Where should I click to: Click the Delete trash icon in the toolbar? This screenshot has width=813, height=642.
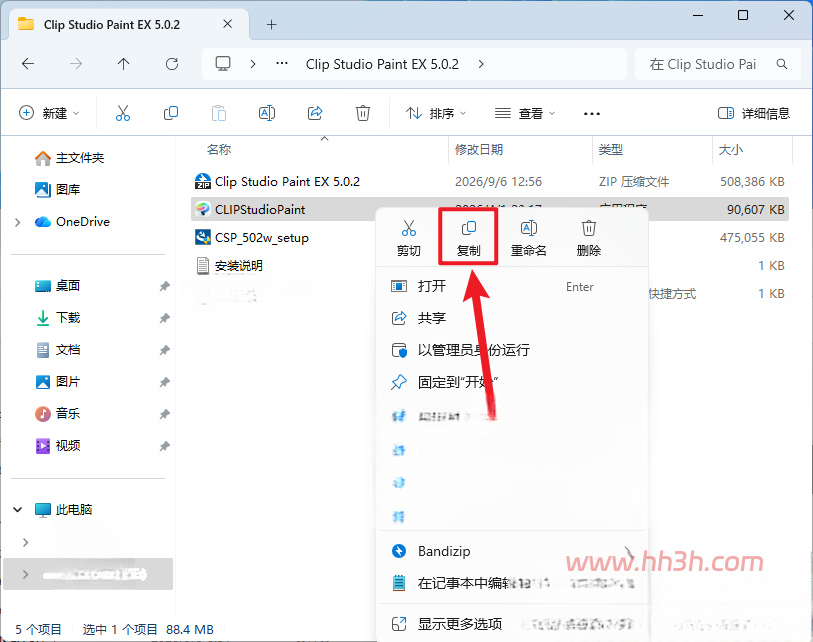click(x=362, y=113)
